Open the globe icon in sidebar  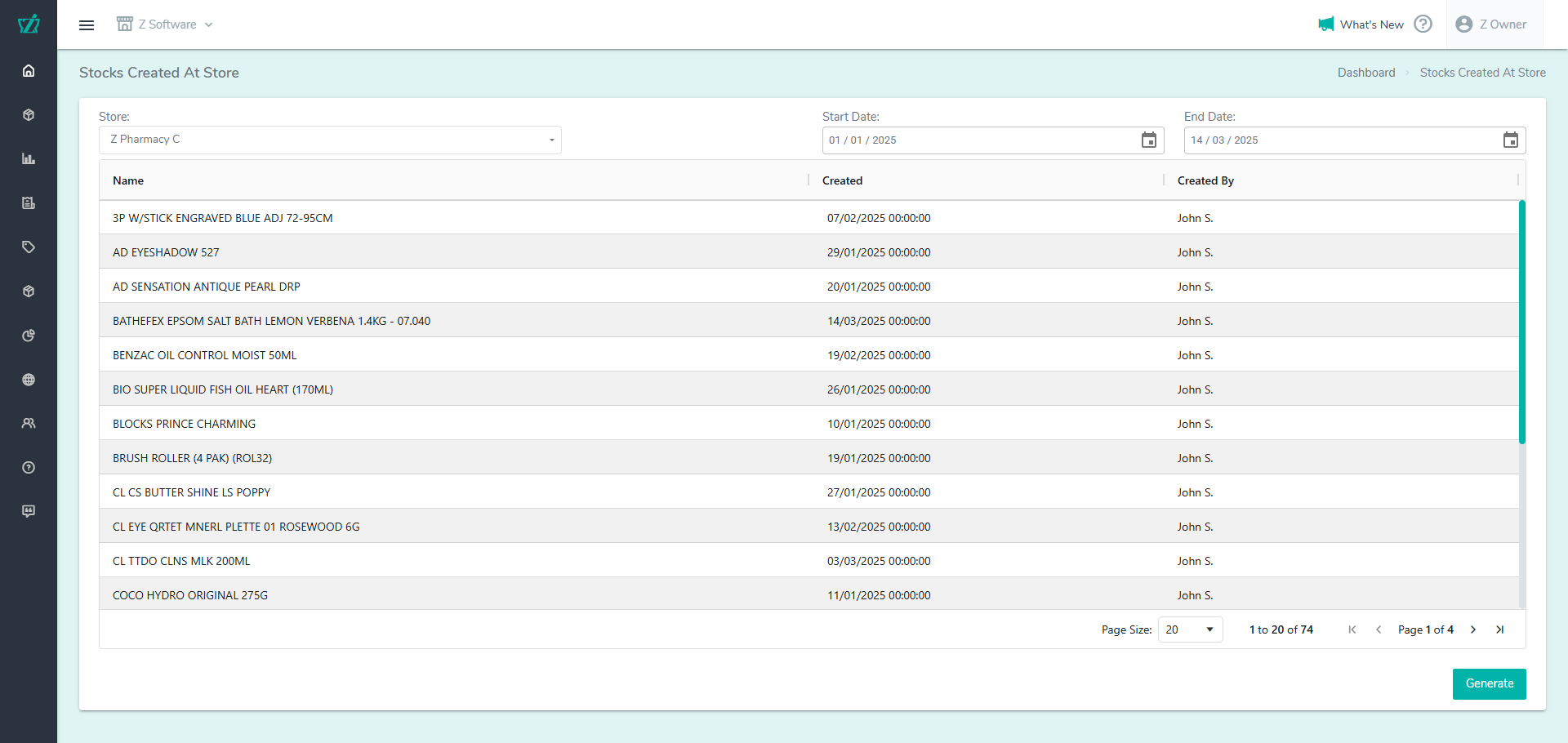tap(29, 380)
